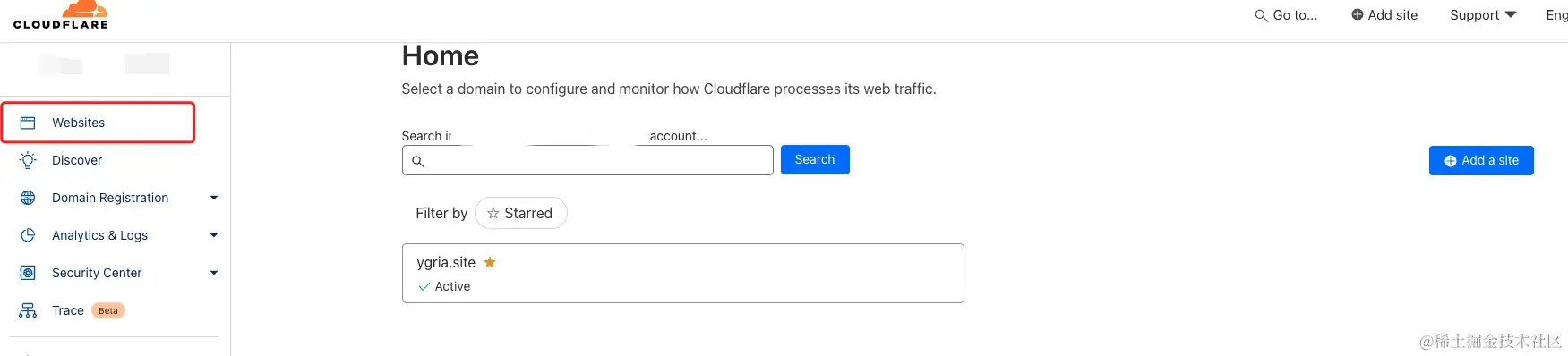Click the Analytics & Logs pie chart icon
Screen dimensions: 1568x356
[x=28, y=235]
